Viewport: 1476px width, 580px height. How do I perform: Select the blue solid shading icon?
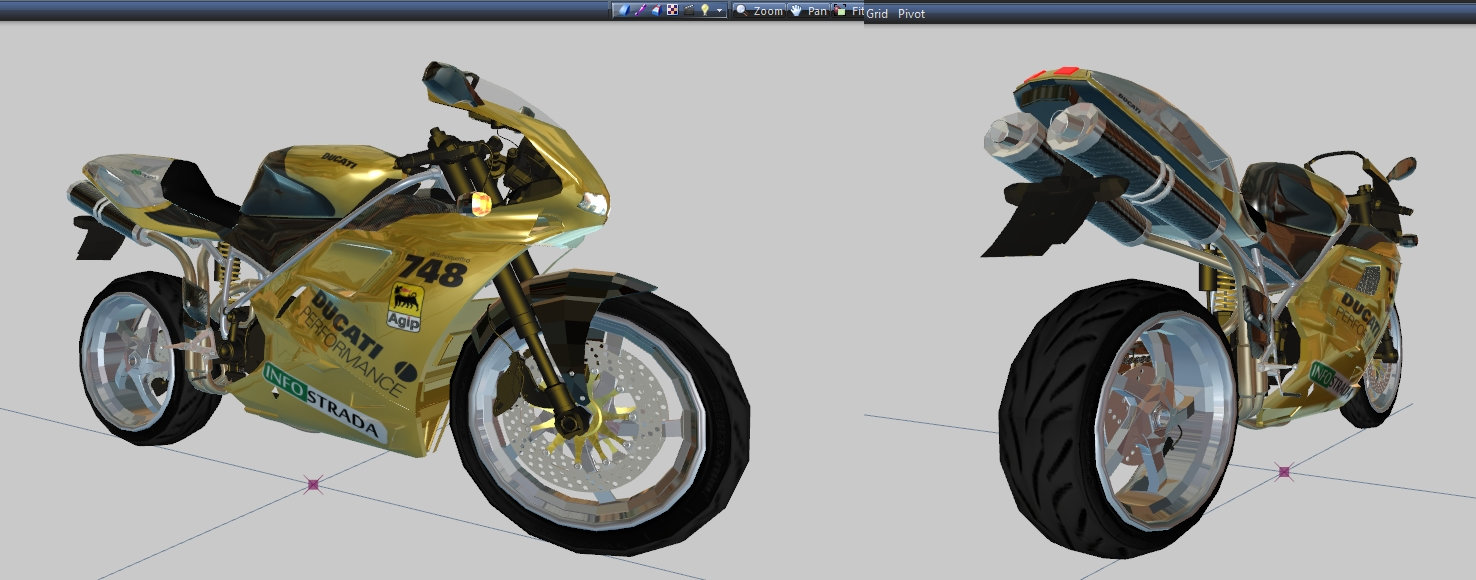[624, 10]
